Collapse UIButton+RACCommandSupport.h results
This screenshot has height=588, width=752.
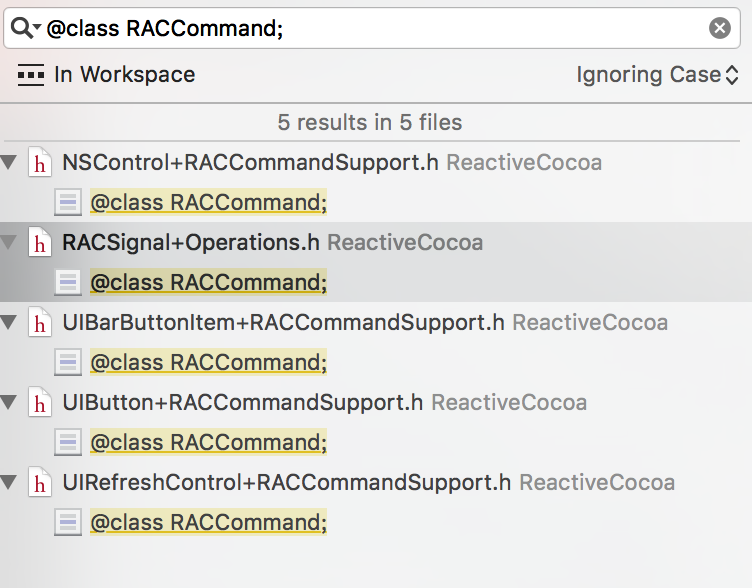[x=10, y=402]
